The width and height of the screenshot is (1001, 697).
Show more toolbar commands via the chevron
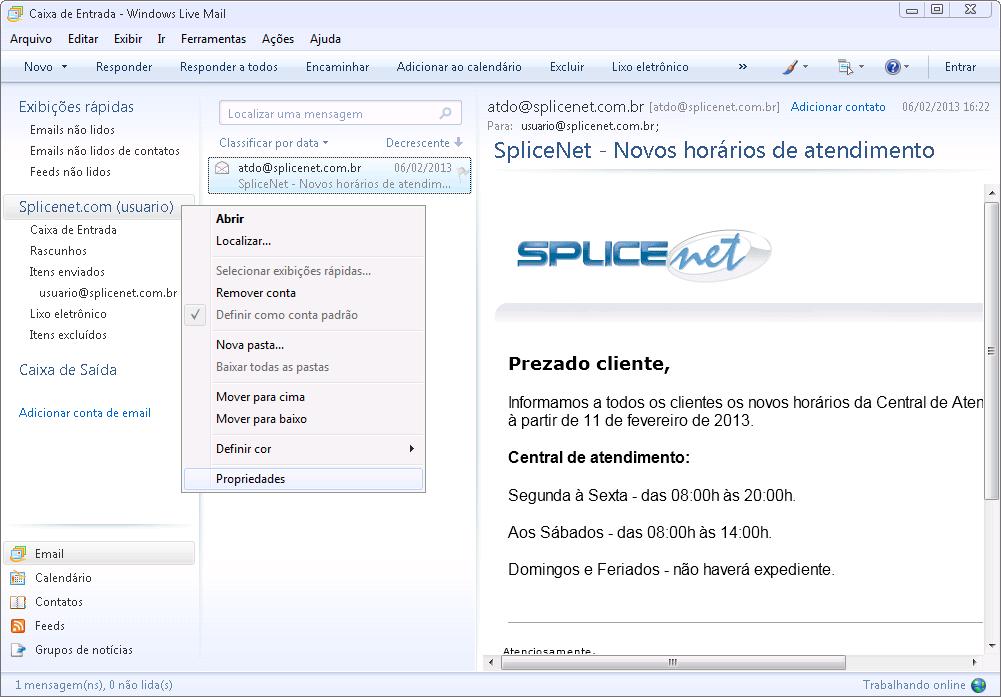click(x=742, y=66)
